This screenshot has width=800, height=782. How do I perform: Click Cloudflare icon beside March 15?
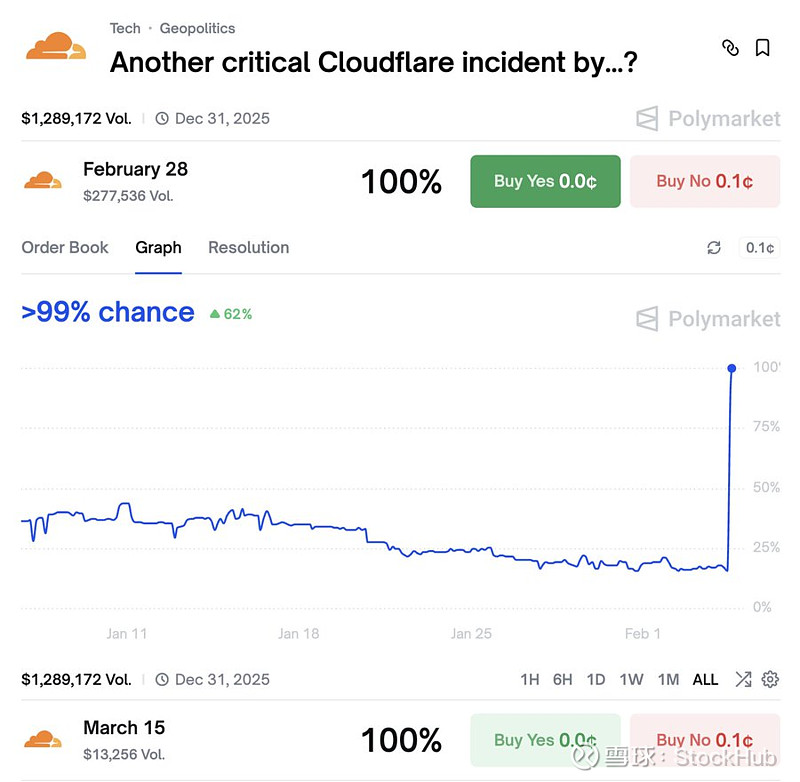(43, 739)
